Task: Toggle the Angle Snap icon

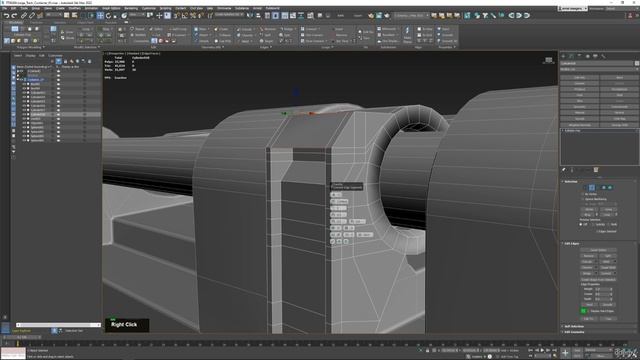Action: [184, 16]
